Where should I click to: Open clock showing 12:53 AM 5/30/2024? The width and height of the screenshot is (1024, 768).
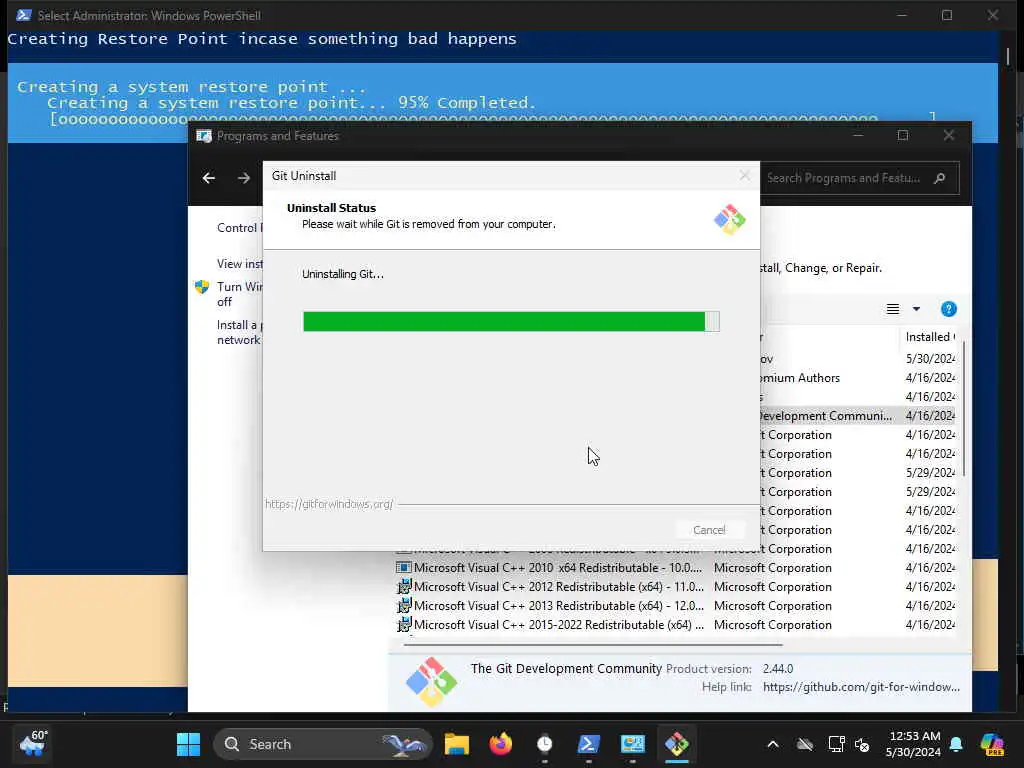(913, 744)
